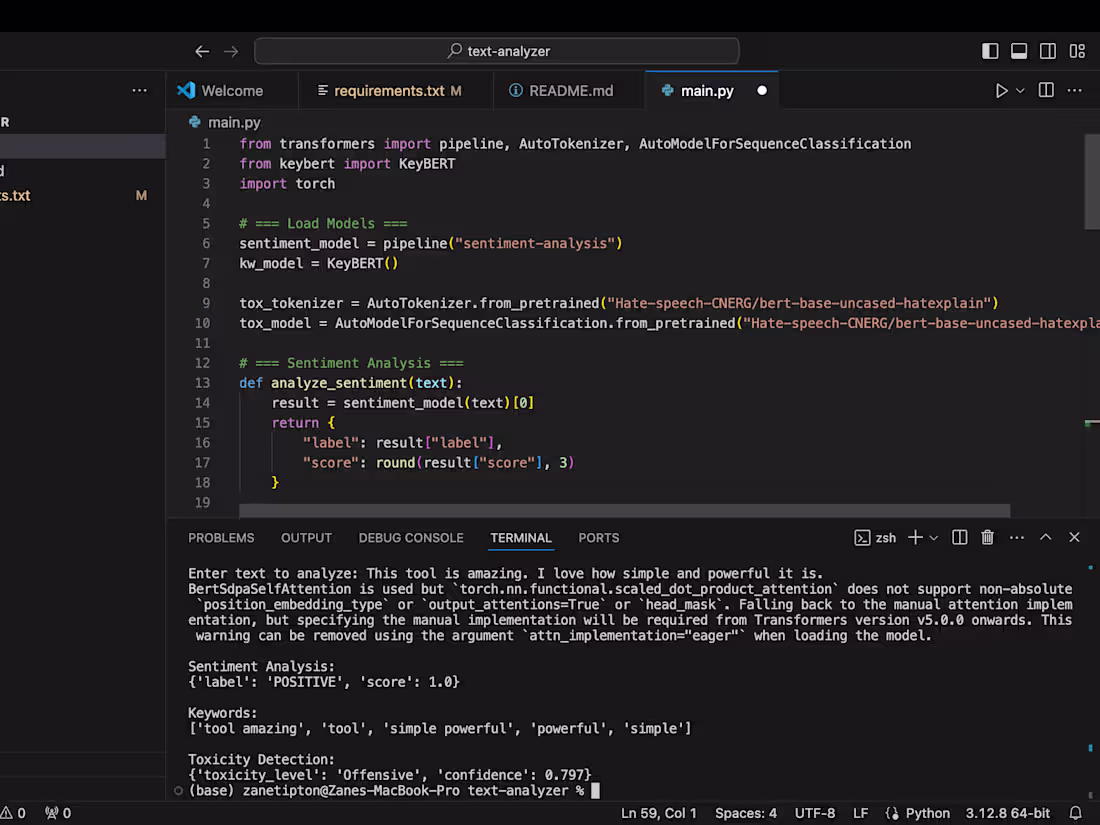Switch to the README.md tab
This screenshot has width=1100, height=825.
tap(570, 90)
